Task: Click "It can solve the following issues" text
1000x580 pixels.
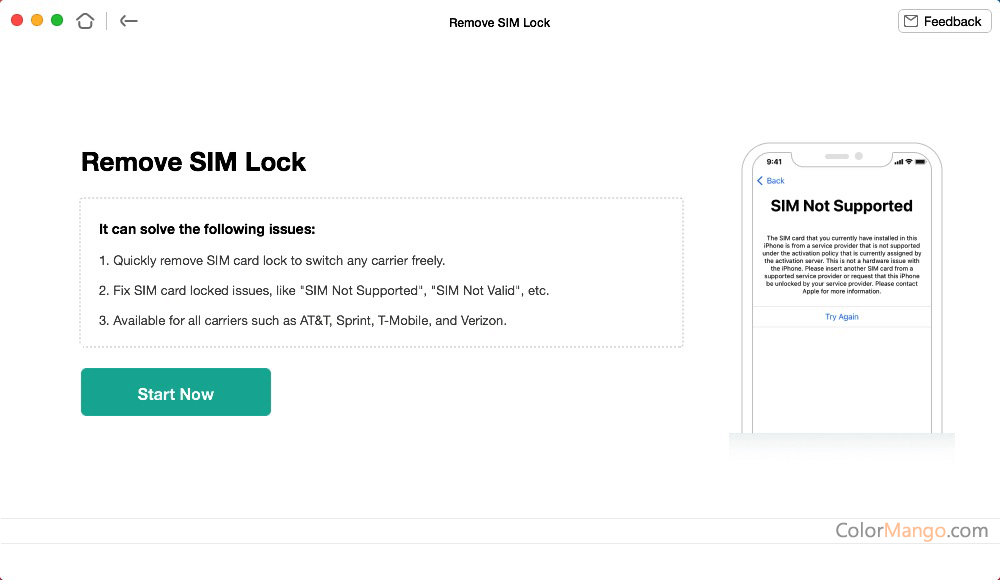Action: pyautogui.click(x=207, y=229)
